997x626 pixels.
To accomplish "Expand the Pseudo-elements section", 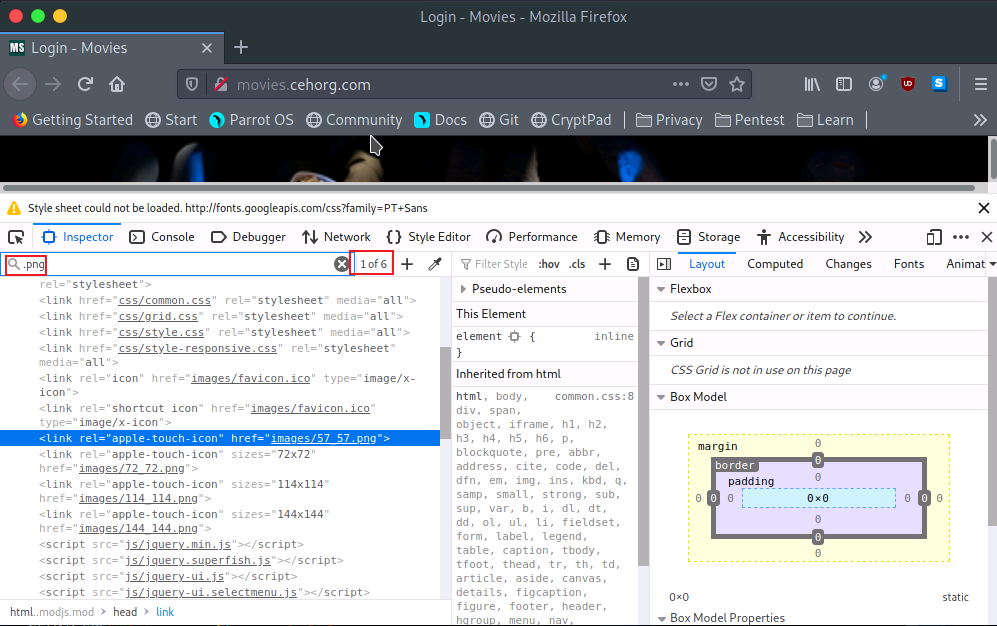I will (463, 289).
